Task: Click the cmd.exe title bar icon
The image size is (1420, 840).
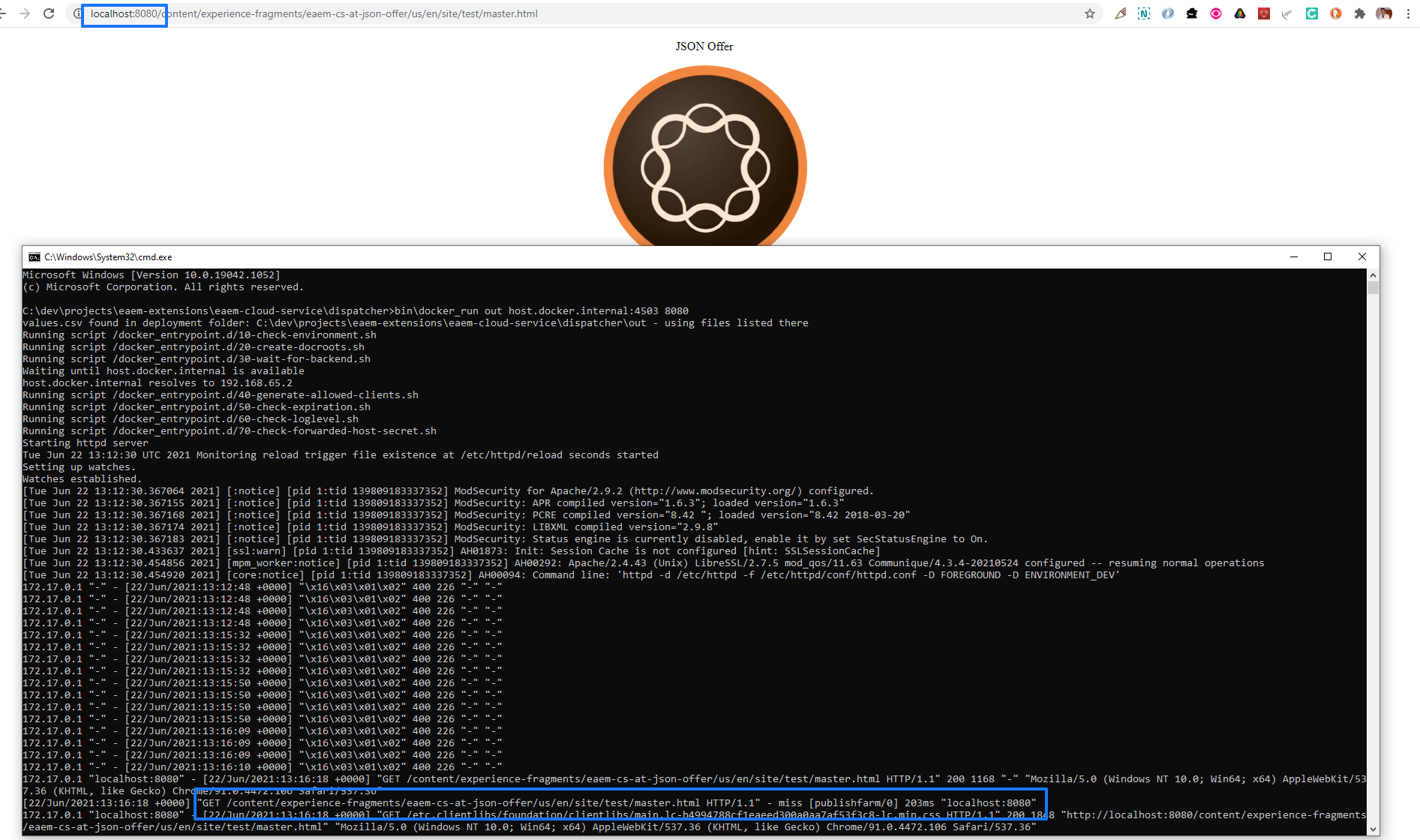Action: tap(35, 257)
